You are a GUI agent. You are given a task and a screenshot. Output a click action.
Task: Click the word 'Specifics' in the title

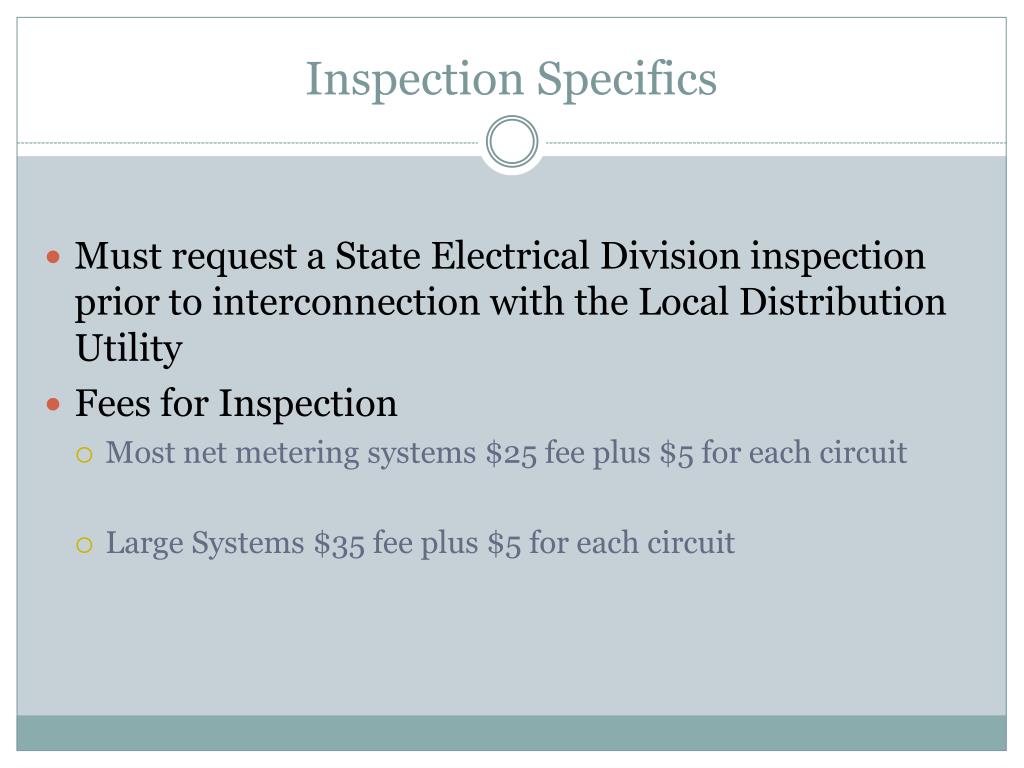point(627,80)
